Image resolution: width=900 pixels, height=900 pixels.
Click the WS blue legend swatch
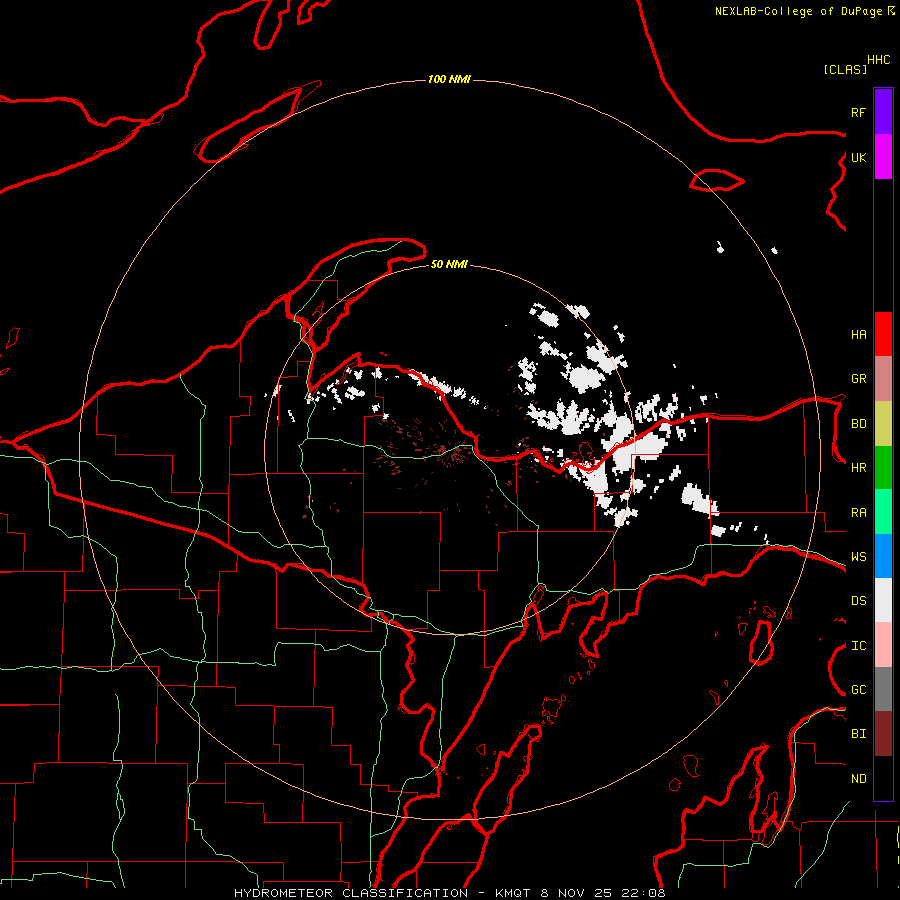[x=883, y=556]
